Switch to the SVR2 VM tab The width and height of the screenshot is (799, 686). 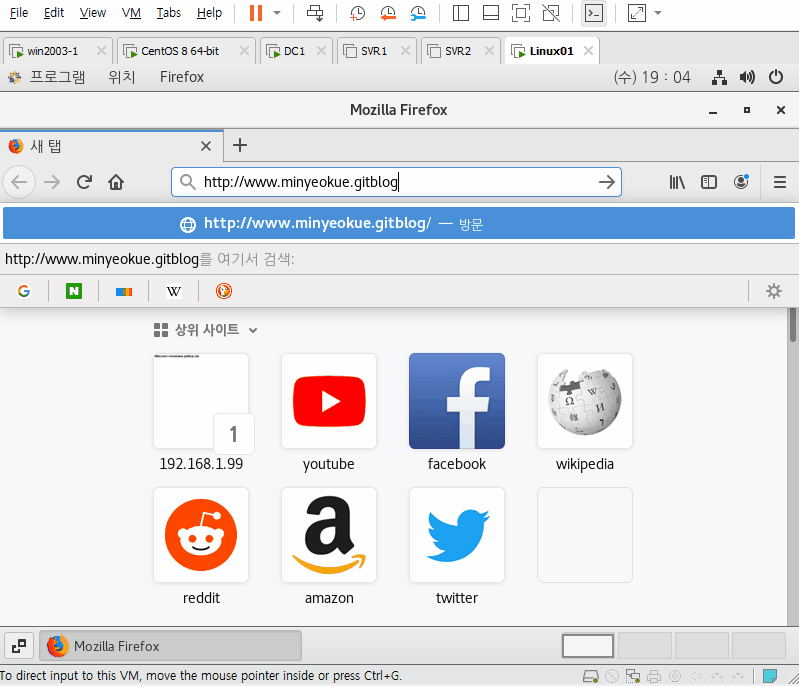click(x=458, y=51)
